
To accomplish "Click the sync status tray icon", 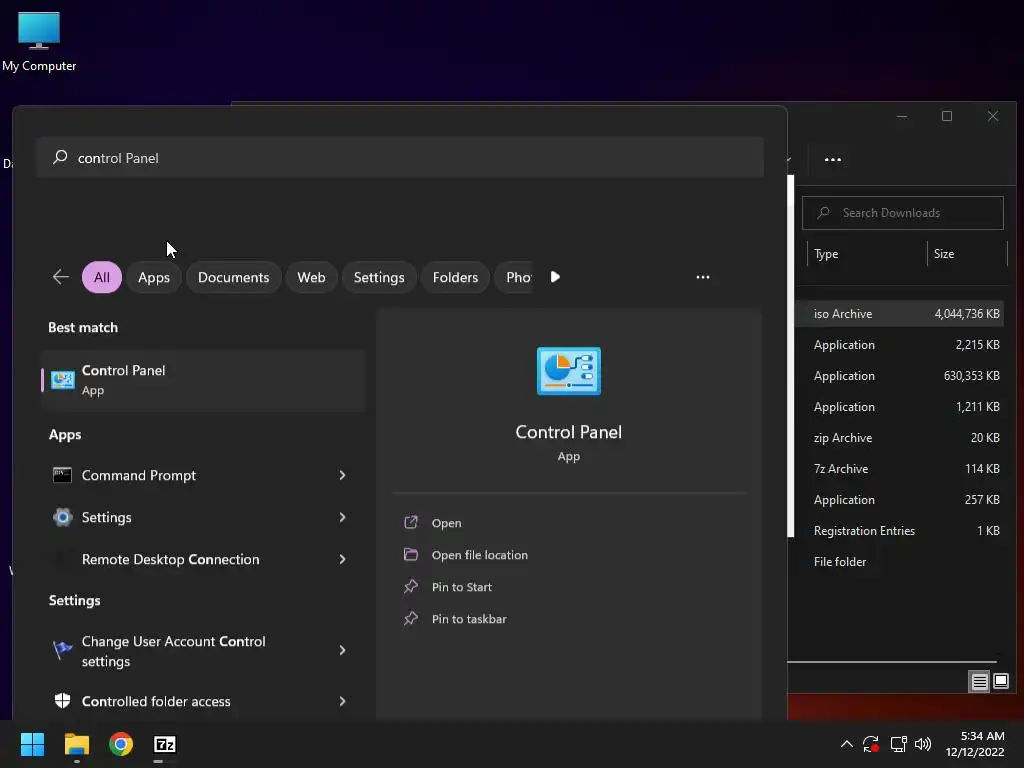I will pos(871,744).
